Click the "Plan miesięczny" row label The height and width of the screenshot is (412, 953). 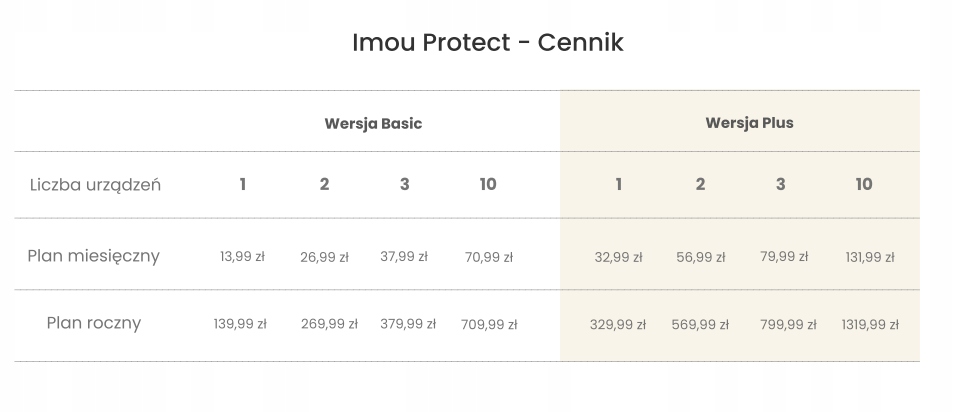point(94,256)
